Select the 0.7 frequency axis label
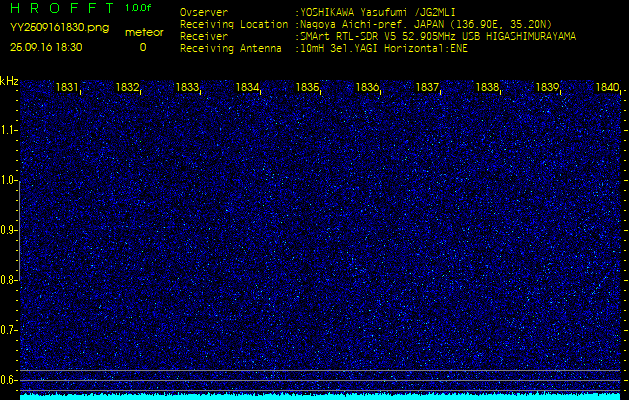The width and height of the screenshot is (629, 400). 9,329
